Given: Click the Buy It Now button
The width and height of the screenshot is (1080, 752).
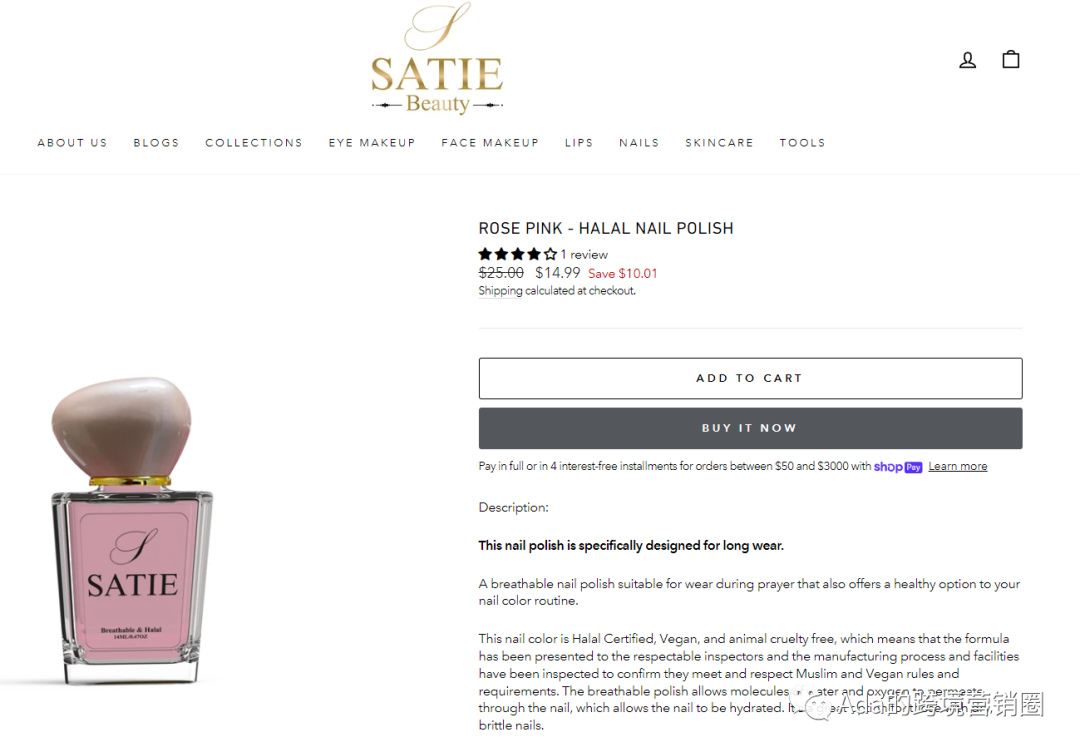Looking at the screenshot, I should pos(750,428).
